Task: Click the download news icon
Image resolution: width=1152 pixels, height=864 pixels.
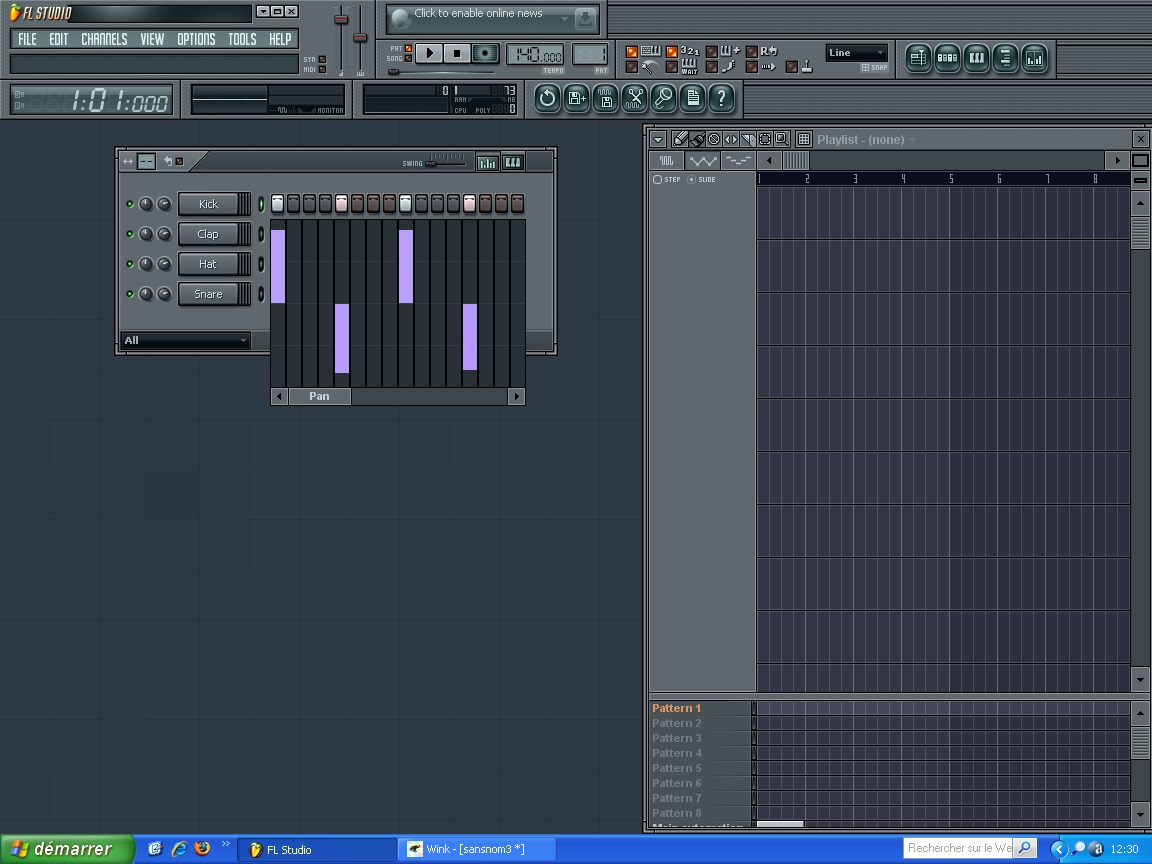Action: pyautogui.click(x=586, y=19)
